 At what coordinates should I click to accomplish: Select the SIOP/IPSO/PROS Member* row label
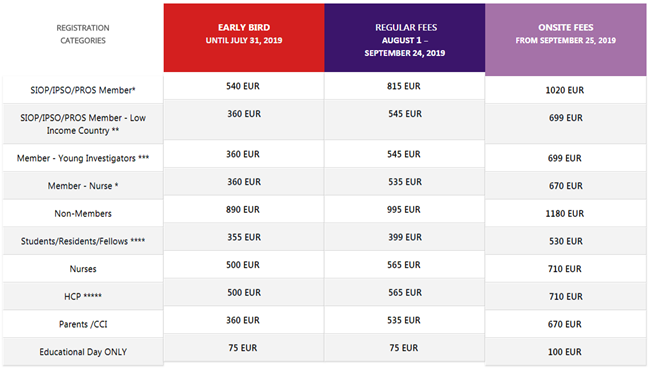83,90
